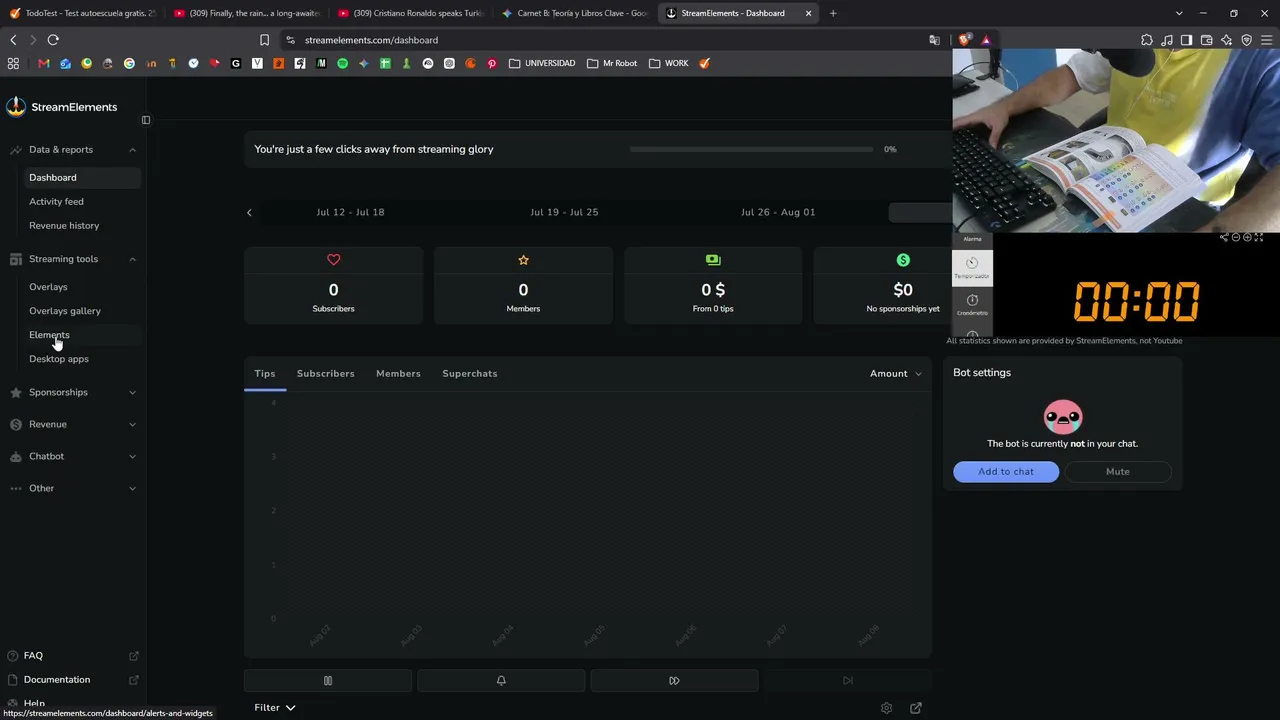Select the Jul 26 - Aug 01 range
This screenshot has width=1280, height=720.
point(778,212)
